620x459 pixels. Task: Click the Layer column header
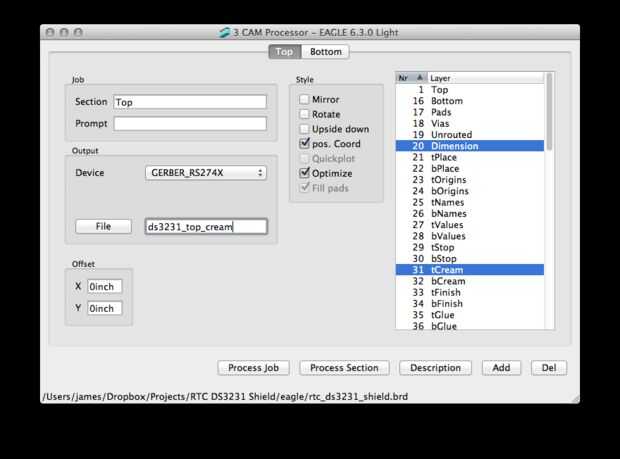(x=486, y=78)
